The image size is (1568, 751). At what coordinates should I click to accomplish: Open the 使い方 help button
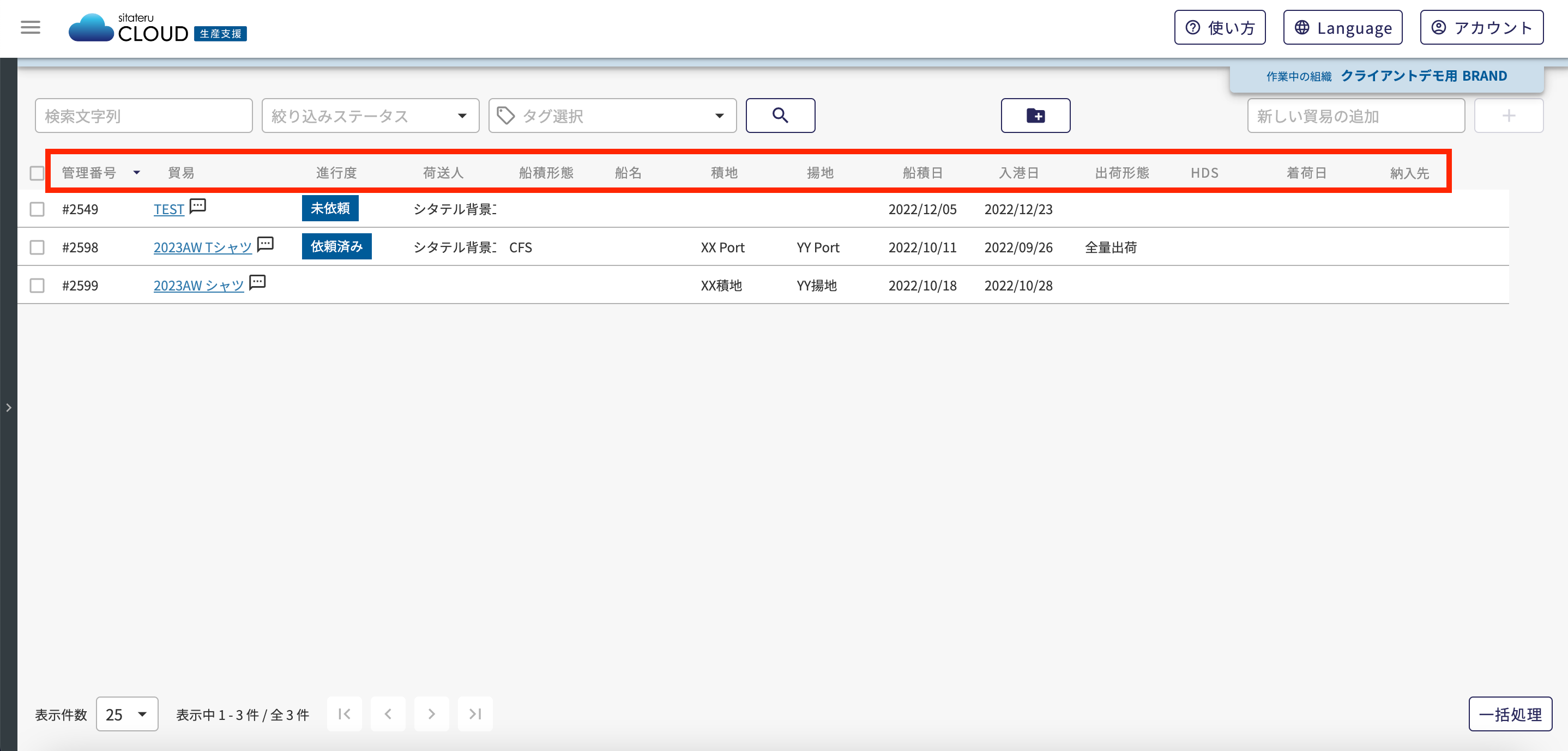pos(1220,27)
